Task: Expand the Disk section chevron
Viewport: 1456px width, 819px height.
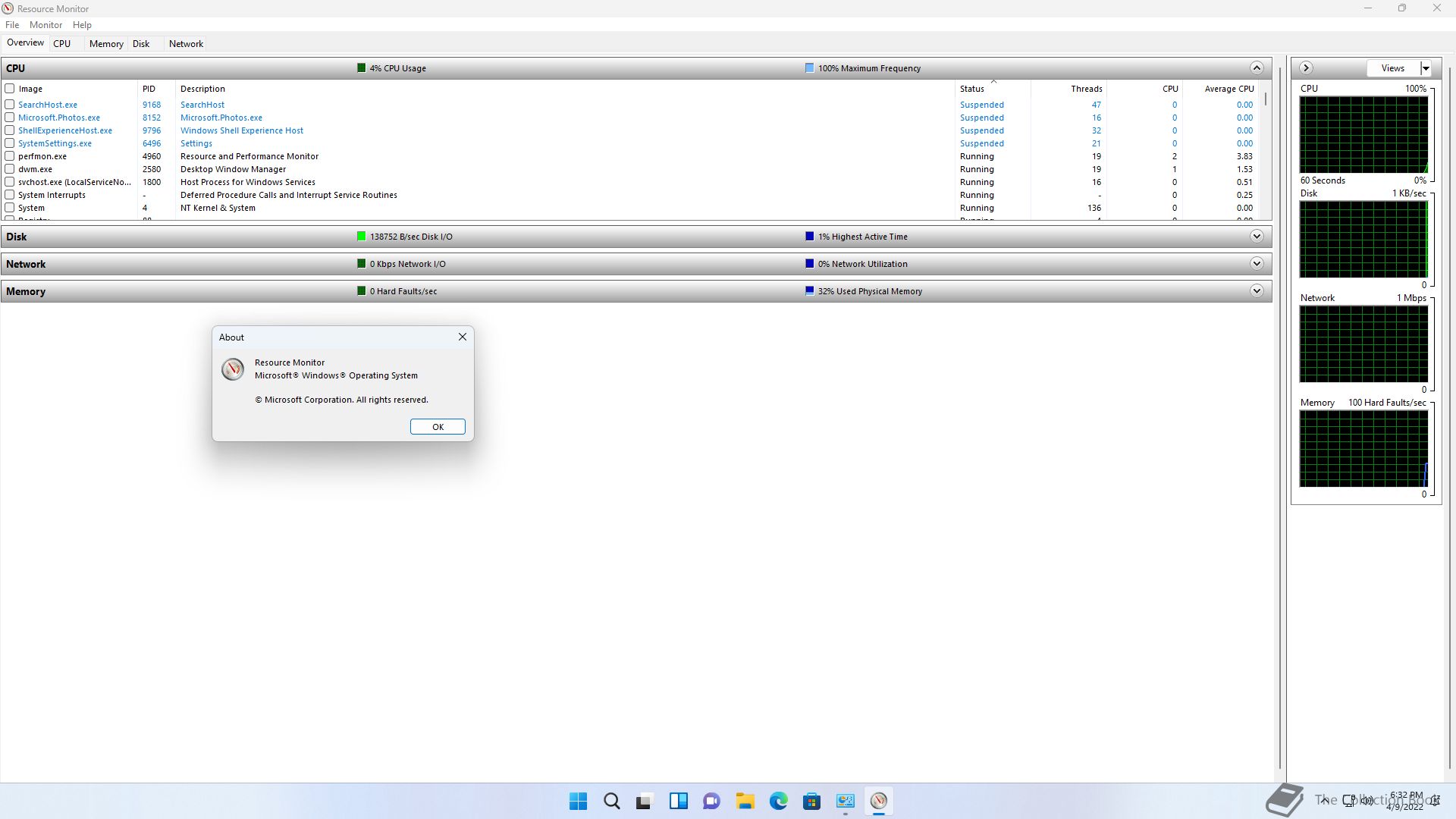Action: click(1257, 237)
